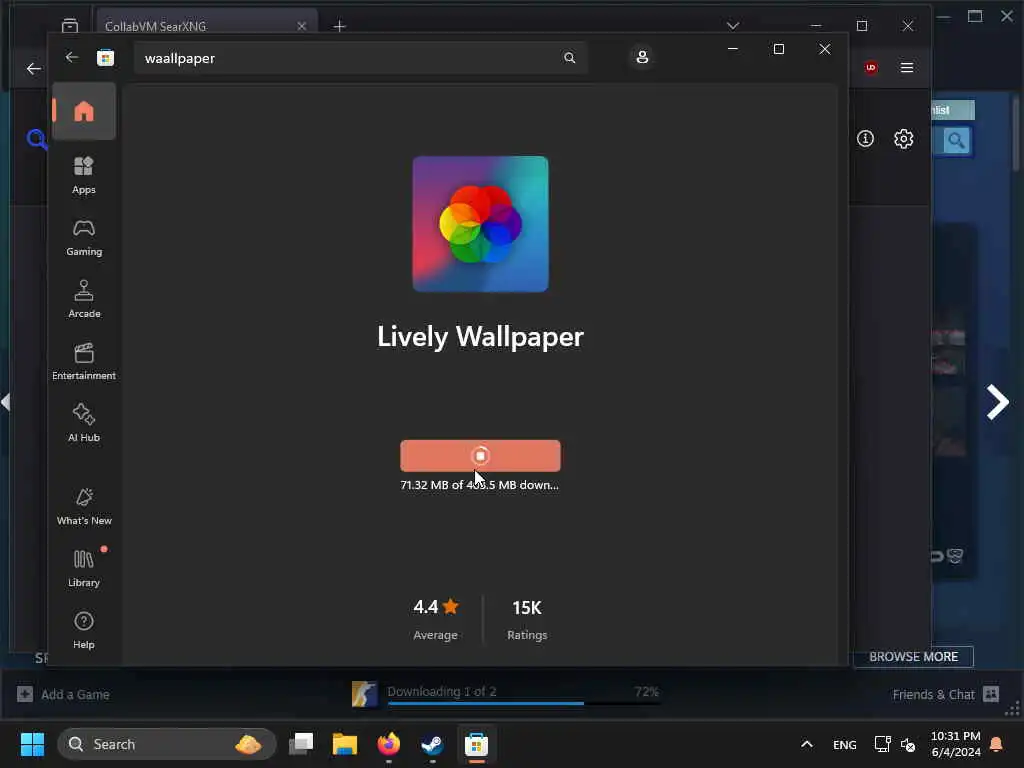Open Store Help
Viewport: 1024px width, 768px height.
click(84, 630)
